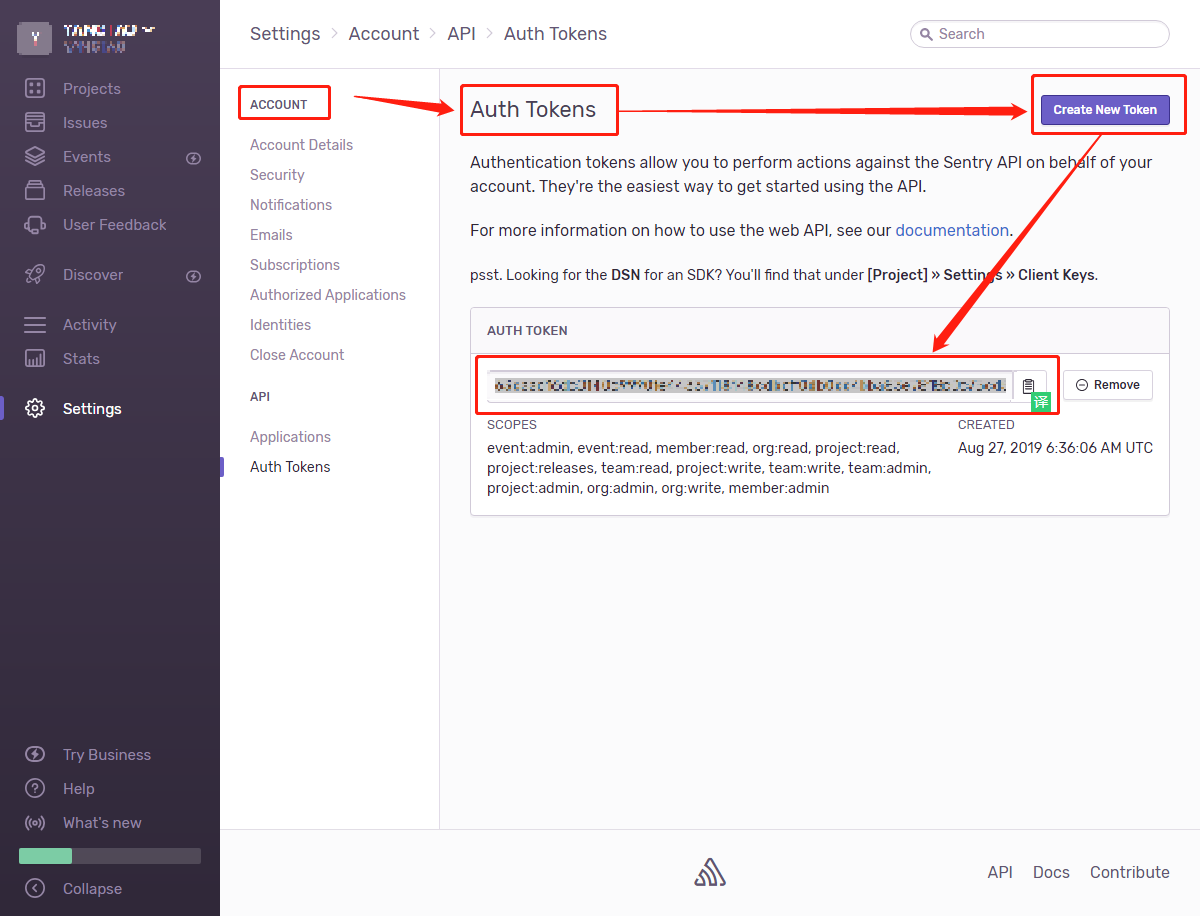This screenshot has width=1200, height=916.
Task: Click the Account breadcrumb
Action: [384, 34]
